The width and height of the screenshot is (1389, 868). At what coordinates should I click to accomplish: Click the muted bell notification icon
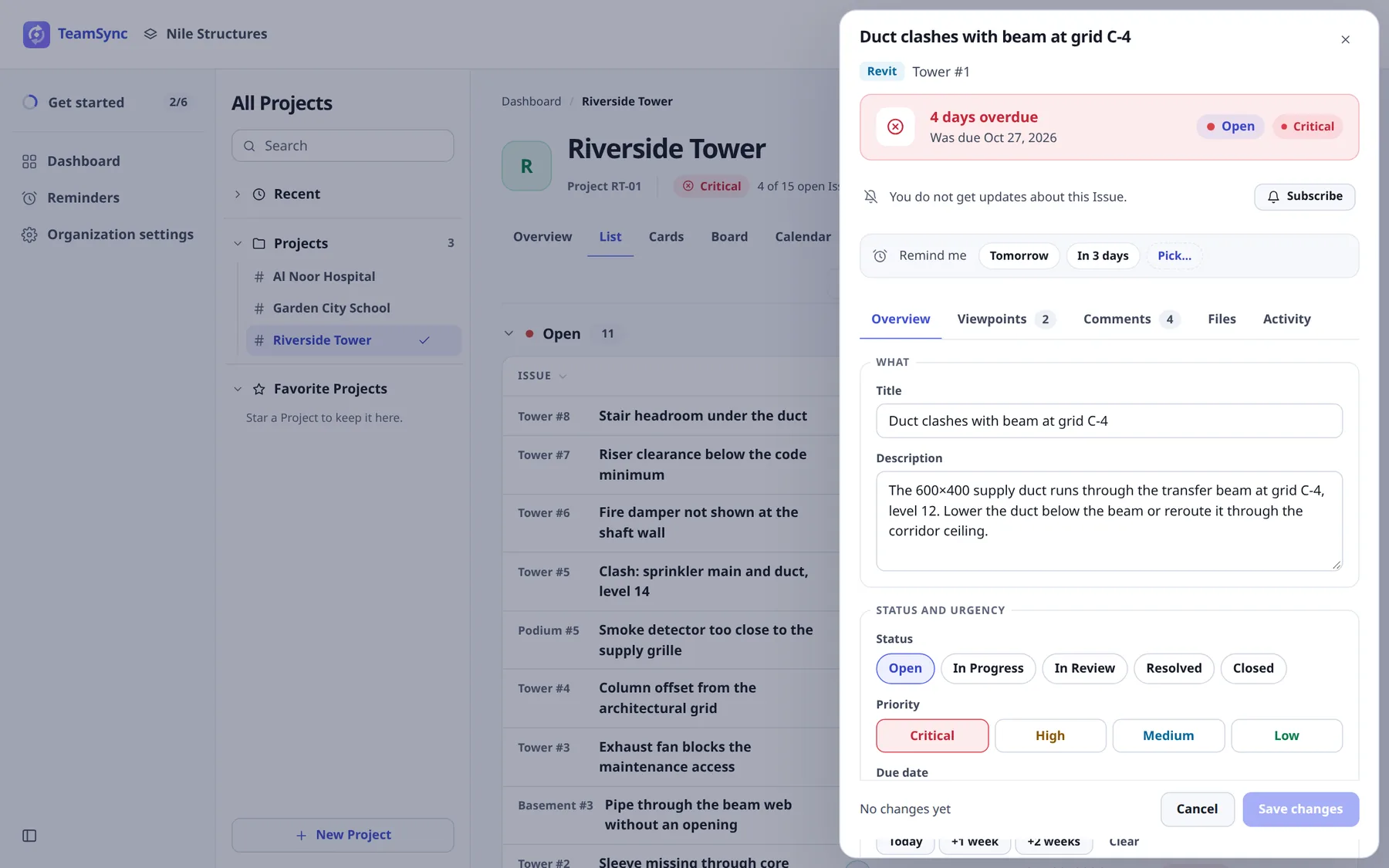point(870,197)
